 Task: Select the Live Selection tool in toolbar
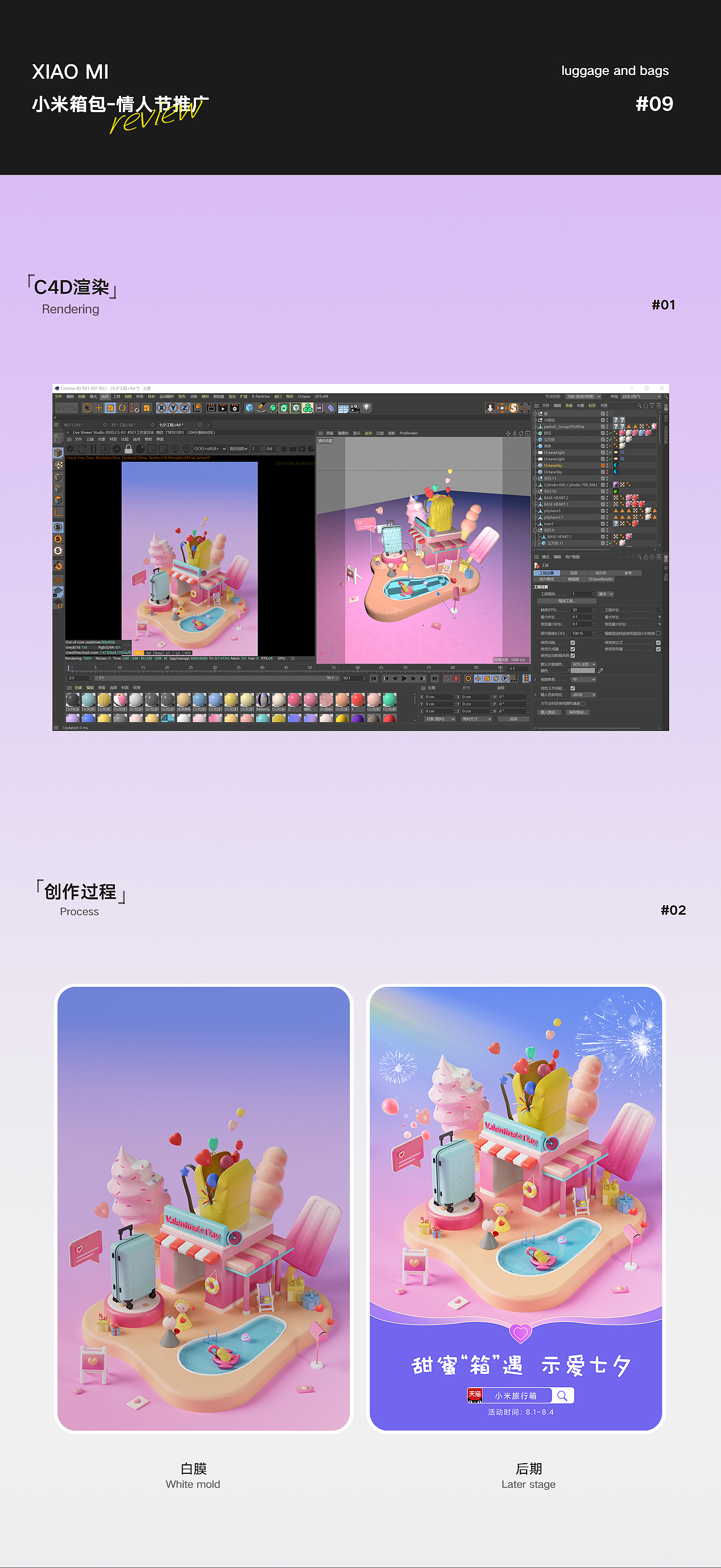coord(88,409)
